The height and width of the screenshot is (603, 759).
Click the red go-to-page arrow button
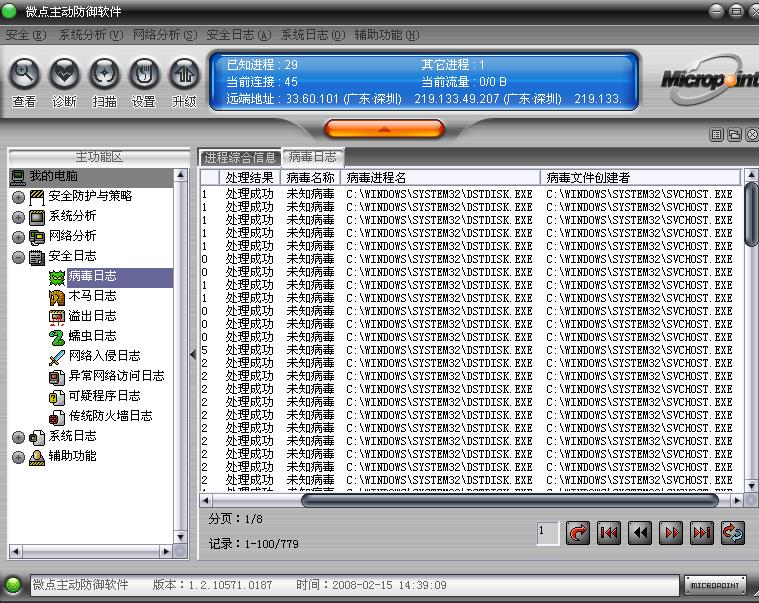coord(577,533)
